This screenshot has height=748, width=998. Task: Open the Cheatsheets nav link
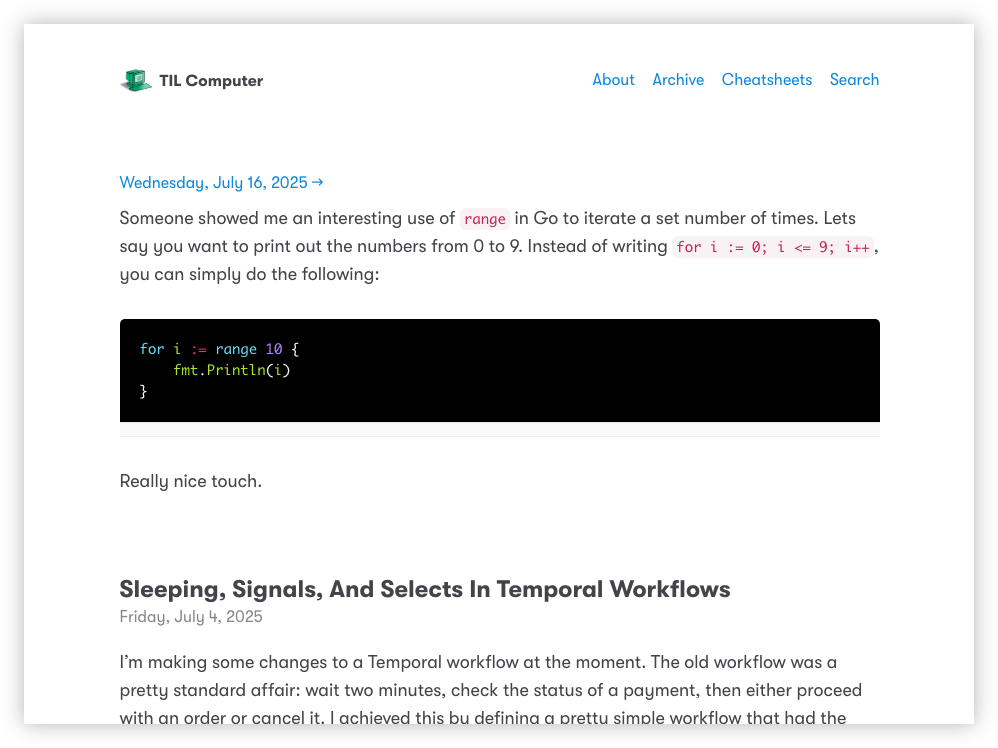pyautogui.click(x=766, y=80)
